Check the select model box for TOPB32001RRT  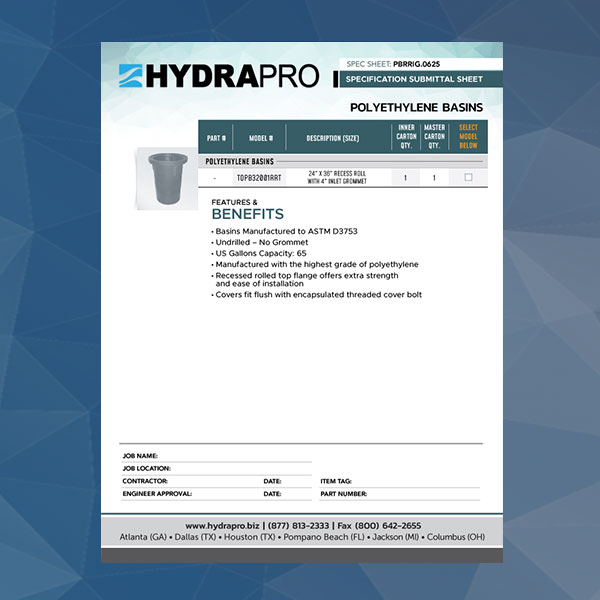click(x=468, y=177)
